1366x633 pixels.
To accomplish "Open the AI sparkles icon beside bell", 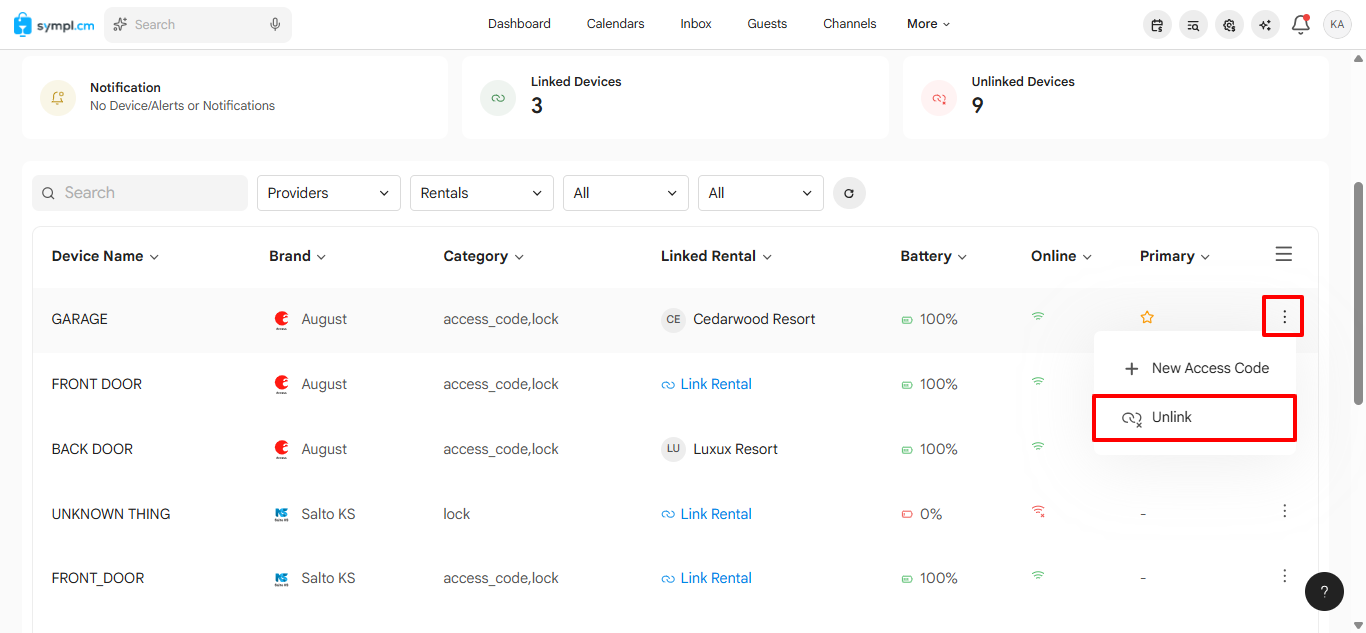I will click(x=1265, y=25).
